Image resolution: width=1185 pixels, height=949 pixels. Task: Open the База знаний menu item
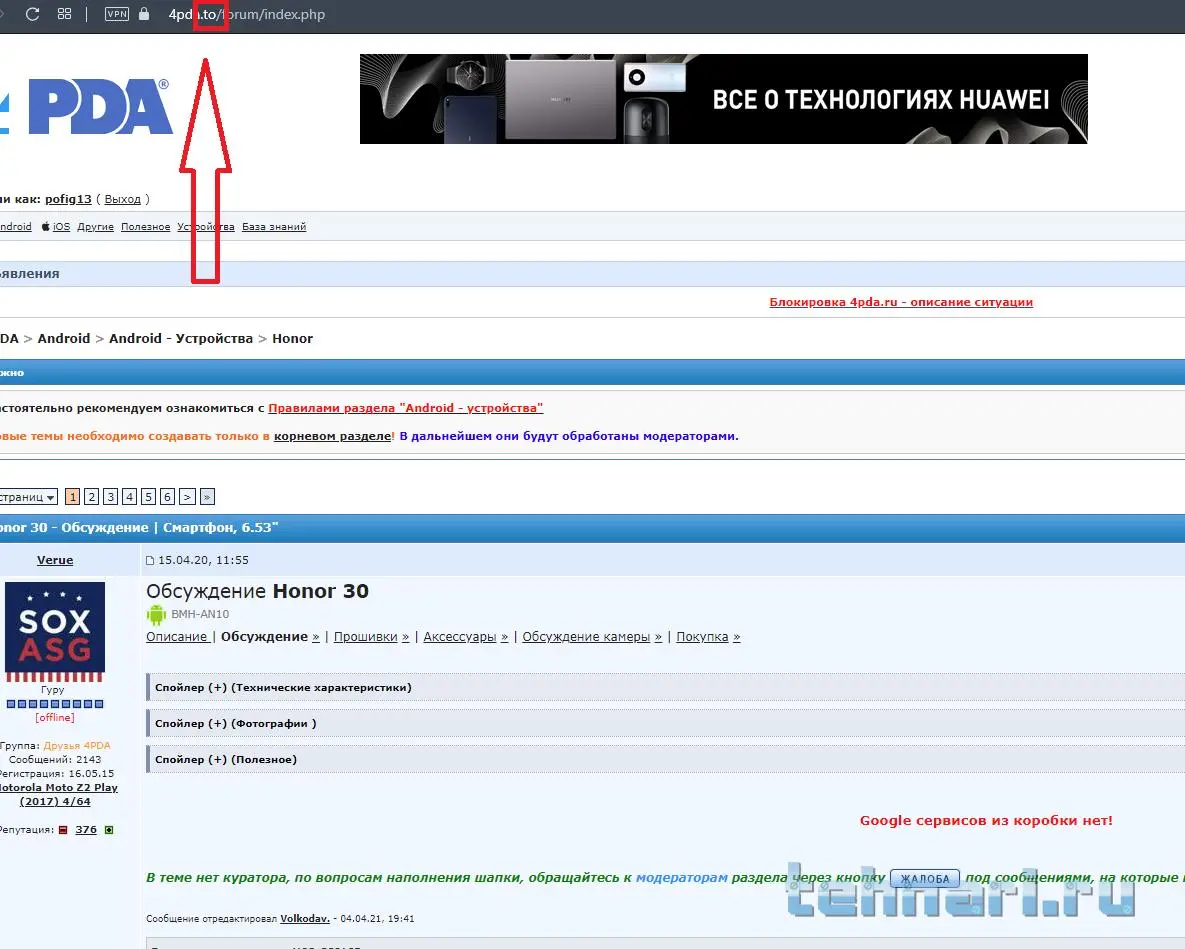(x=274, y=227)
